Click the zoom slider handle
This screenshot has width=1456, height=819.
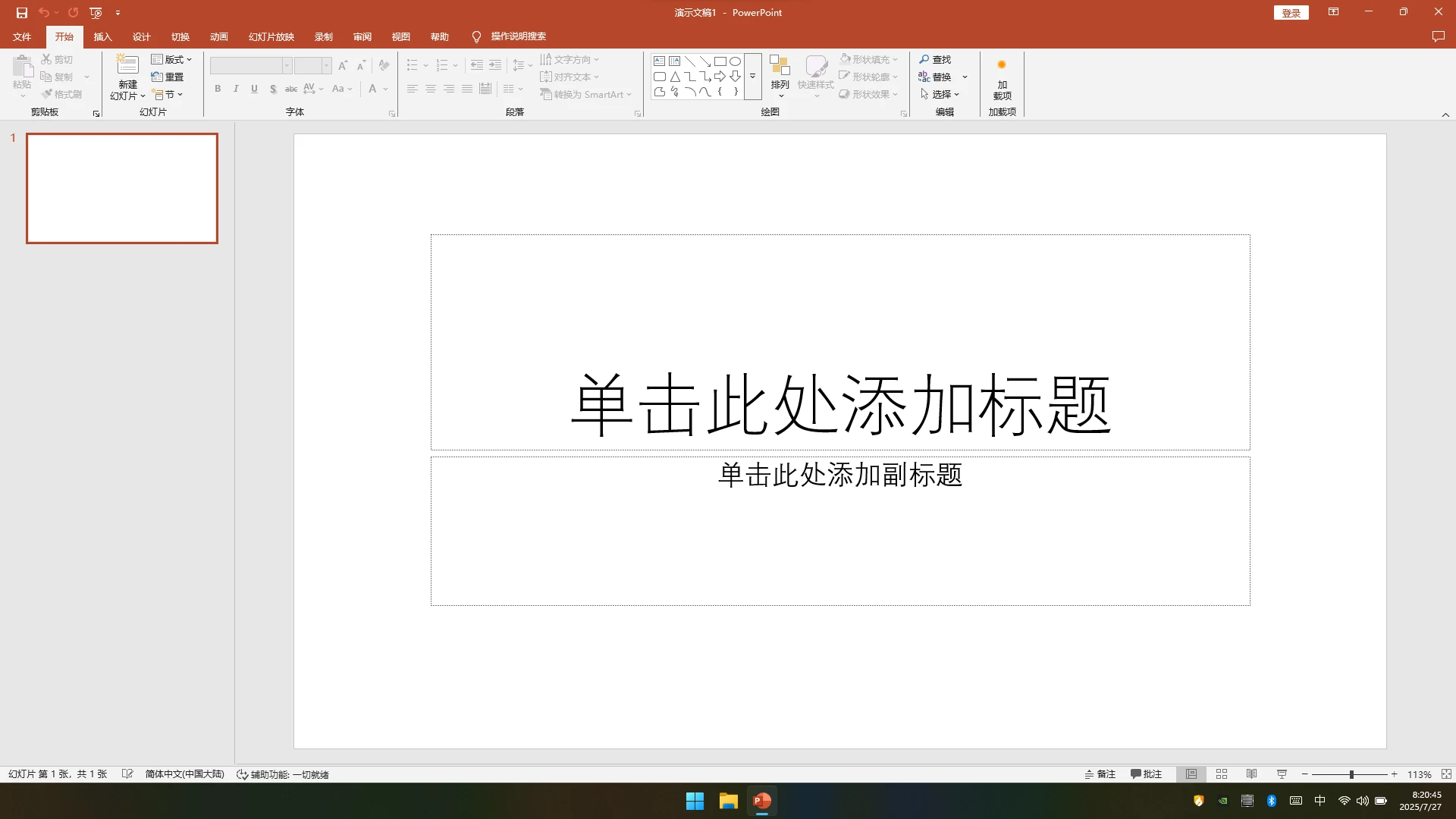coord(1351,774)
